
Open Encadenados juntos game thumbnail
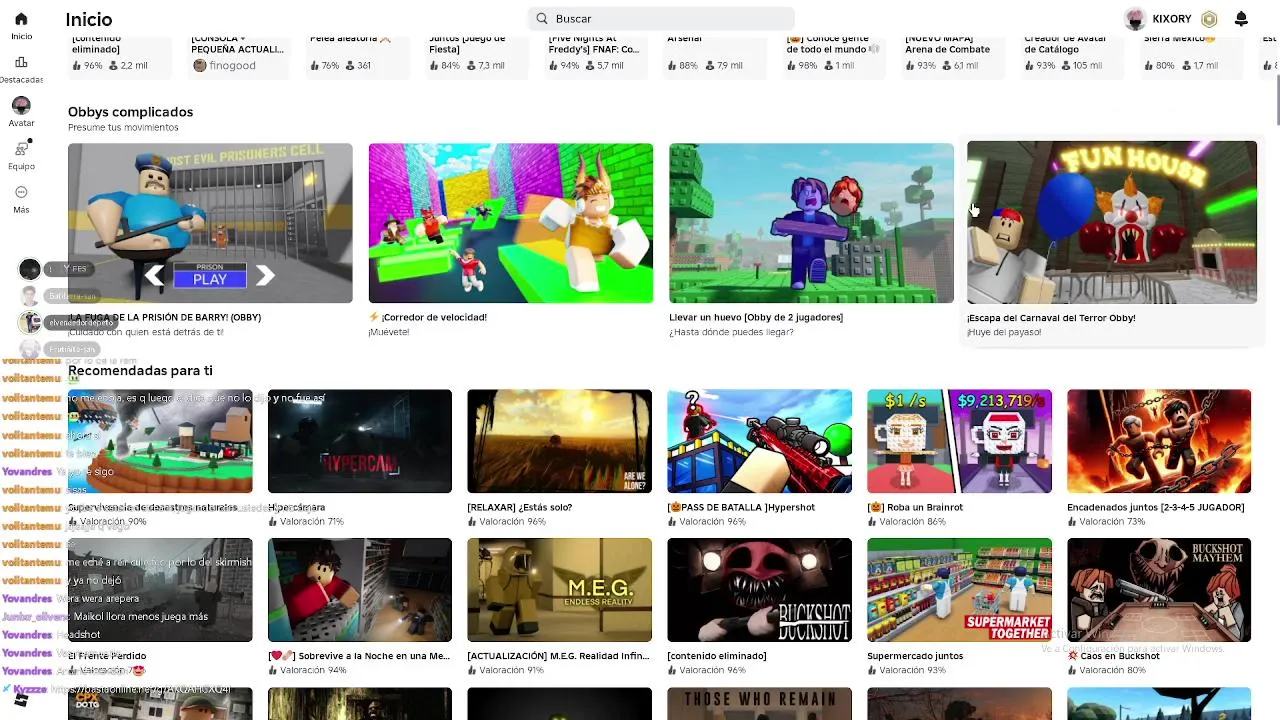[x=1159, y=441]
